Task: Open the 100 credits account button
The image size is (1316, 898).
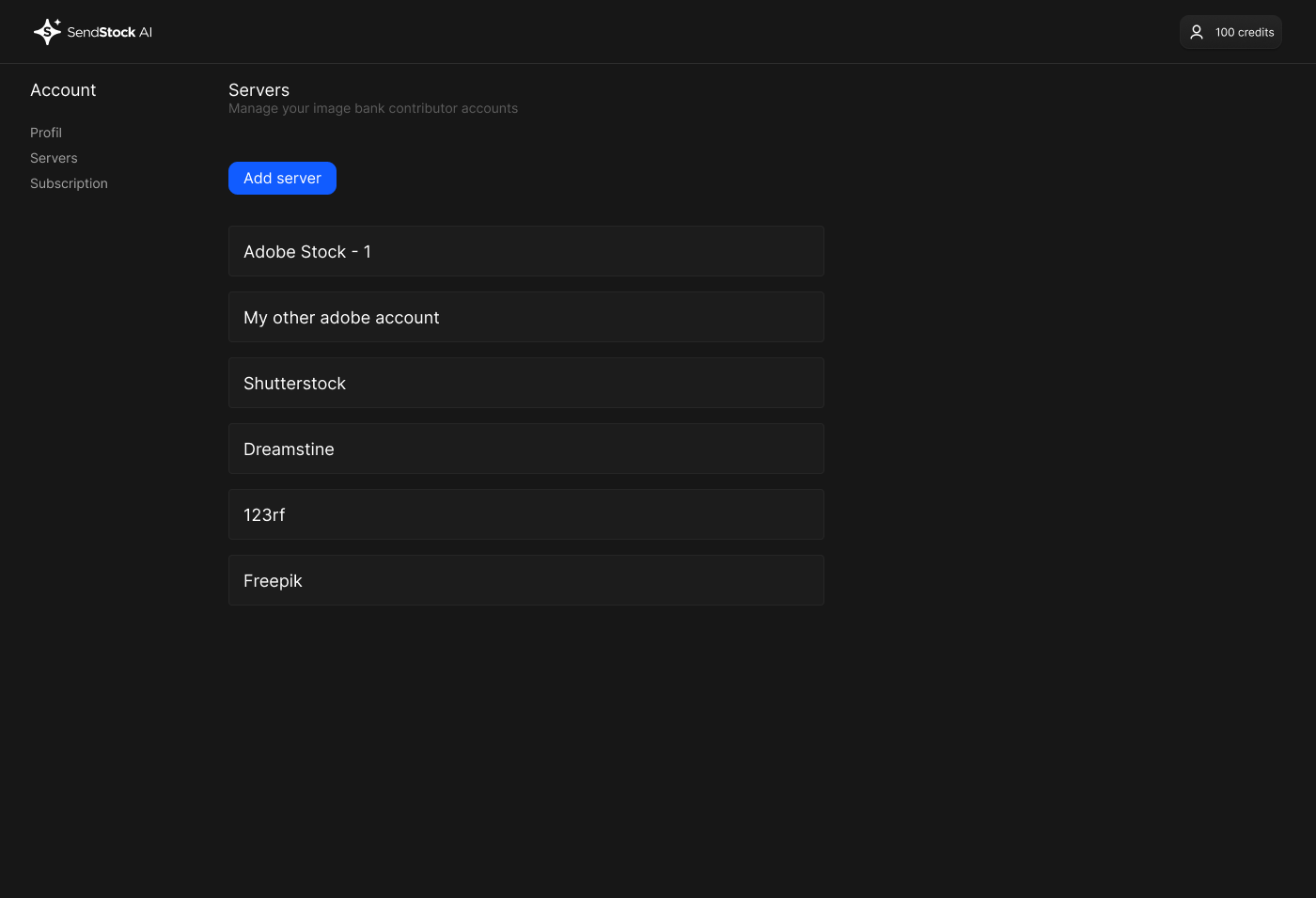Action: (x=1230, y=32)
